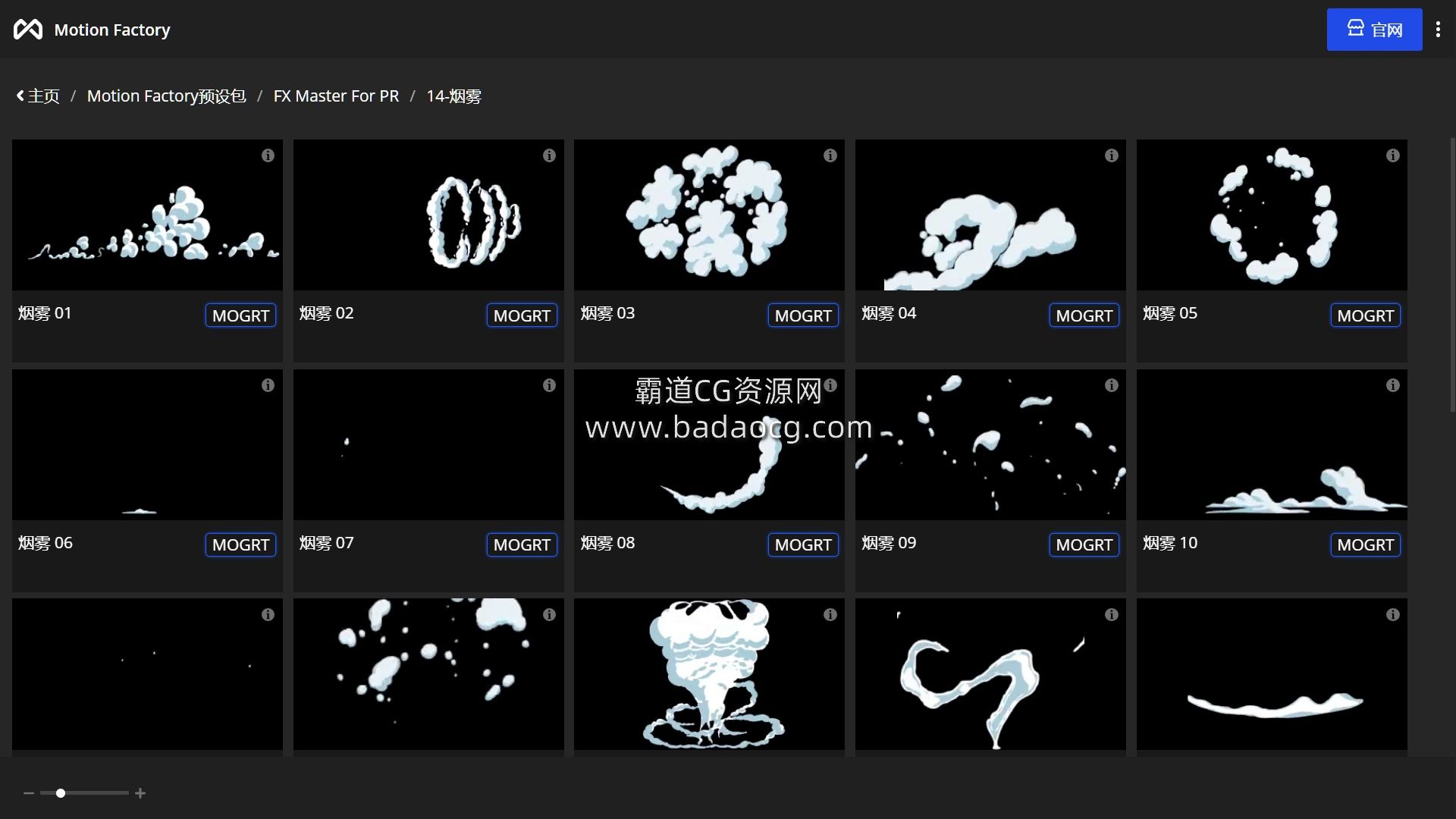The width and height of the screenshot is (1456, 819).
Task: Increase thumbnail size with plus icon
Action: pos(140,793)
